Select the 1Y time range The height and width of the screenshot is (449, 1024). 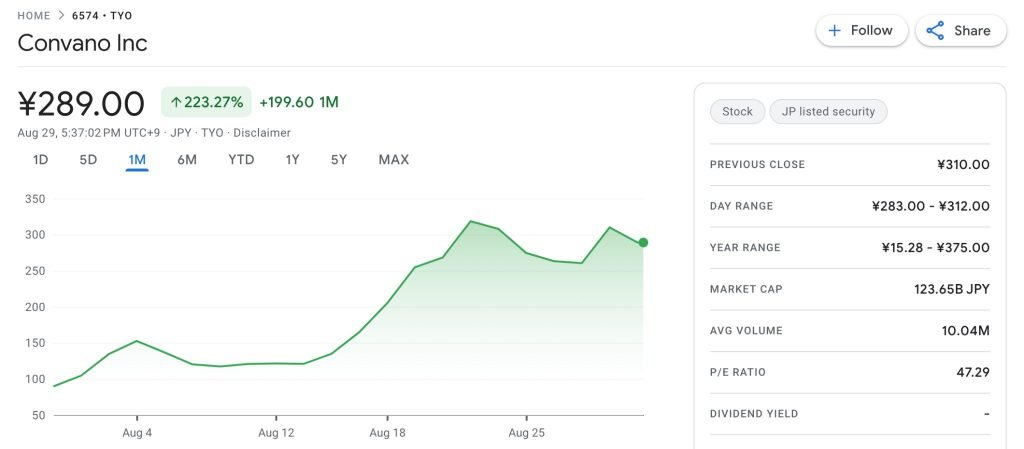point(292,160)
